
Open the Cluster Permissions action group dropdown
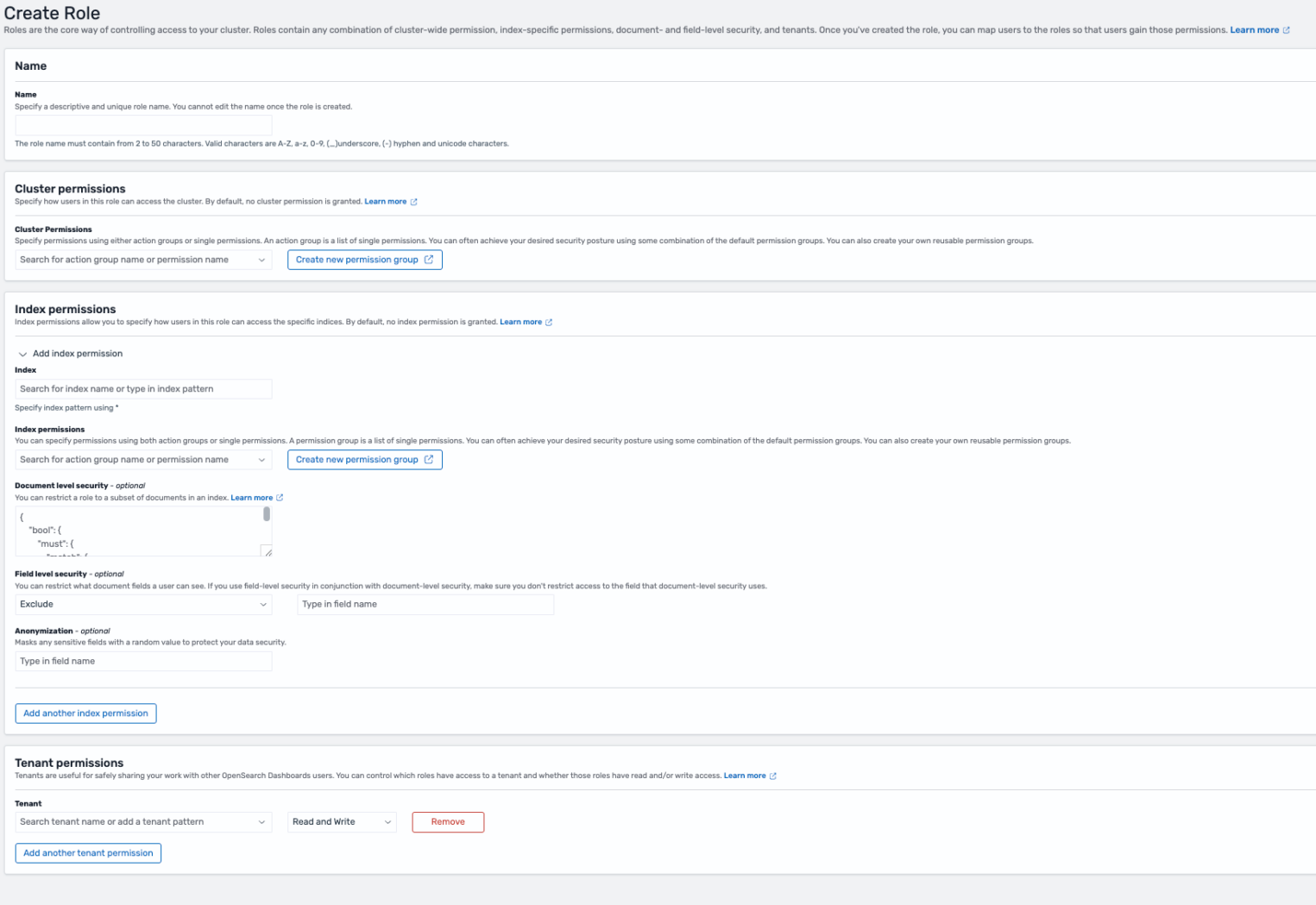[143, 260]
